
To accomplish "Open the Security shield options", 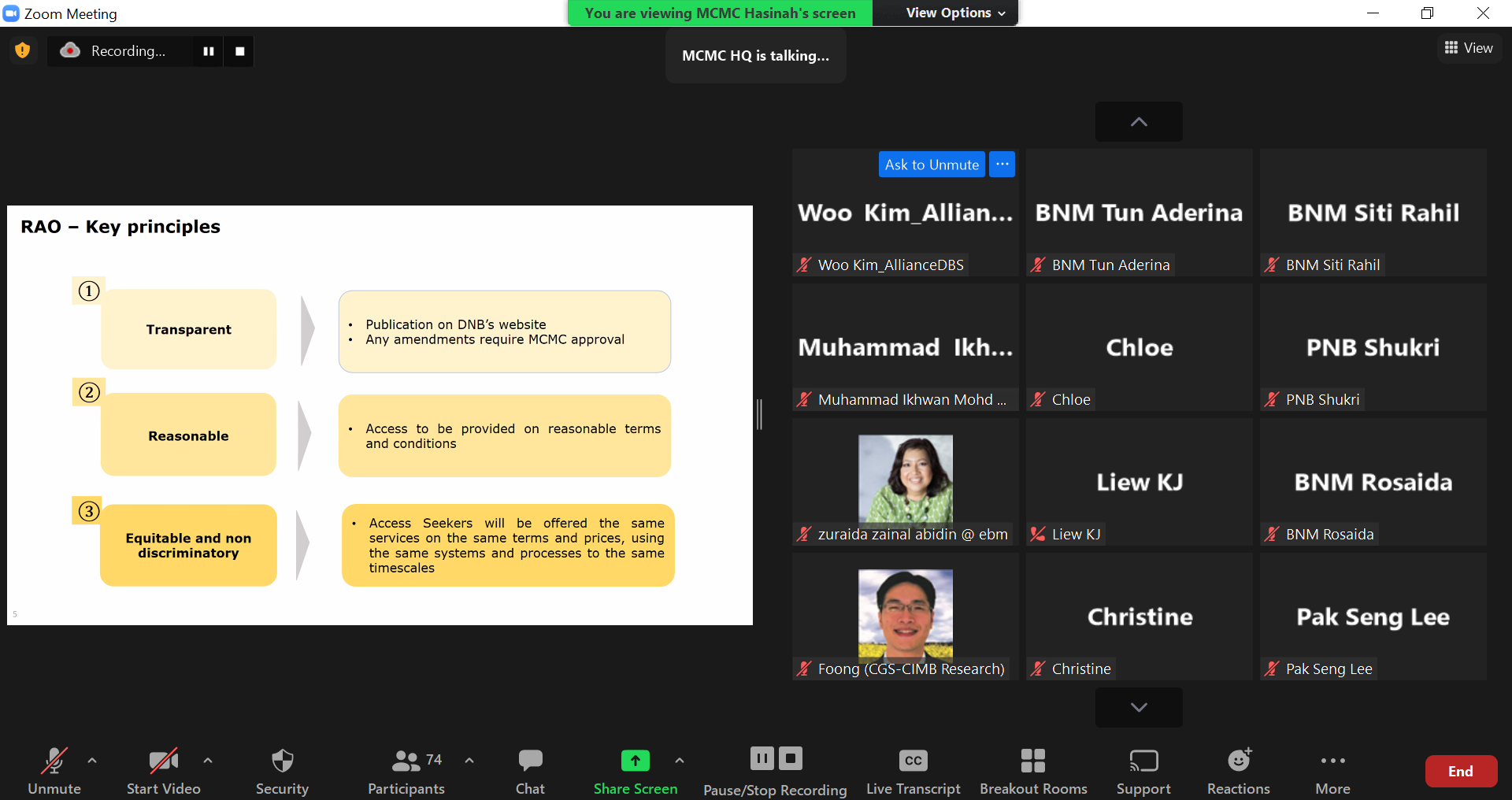I will pos(282,770).
